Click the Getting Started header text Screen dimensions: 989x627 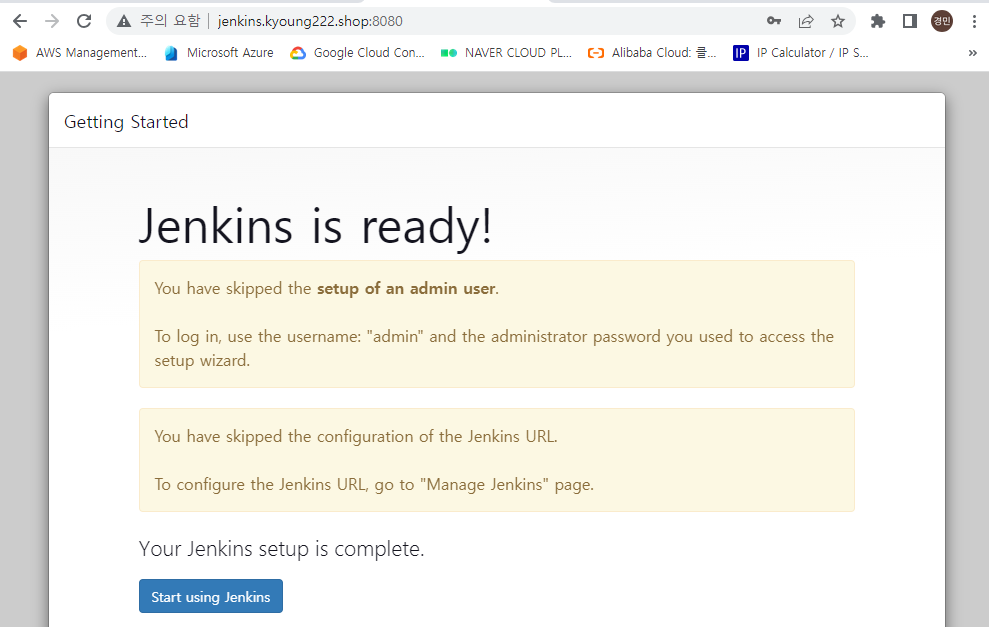point(126,122)
